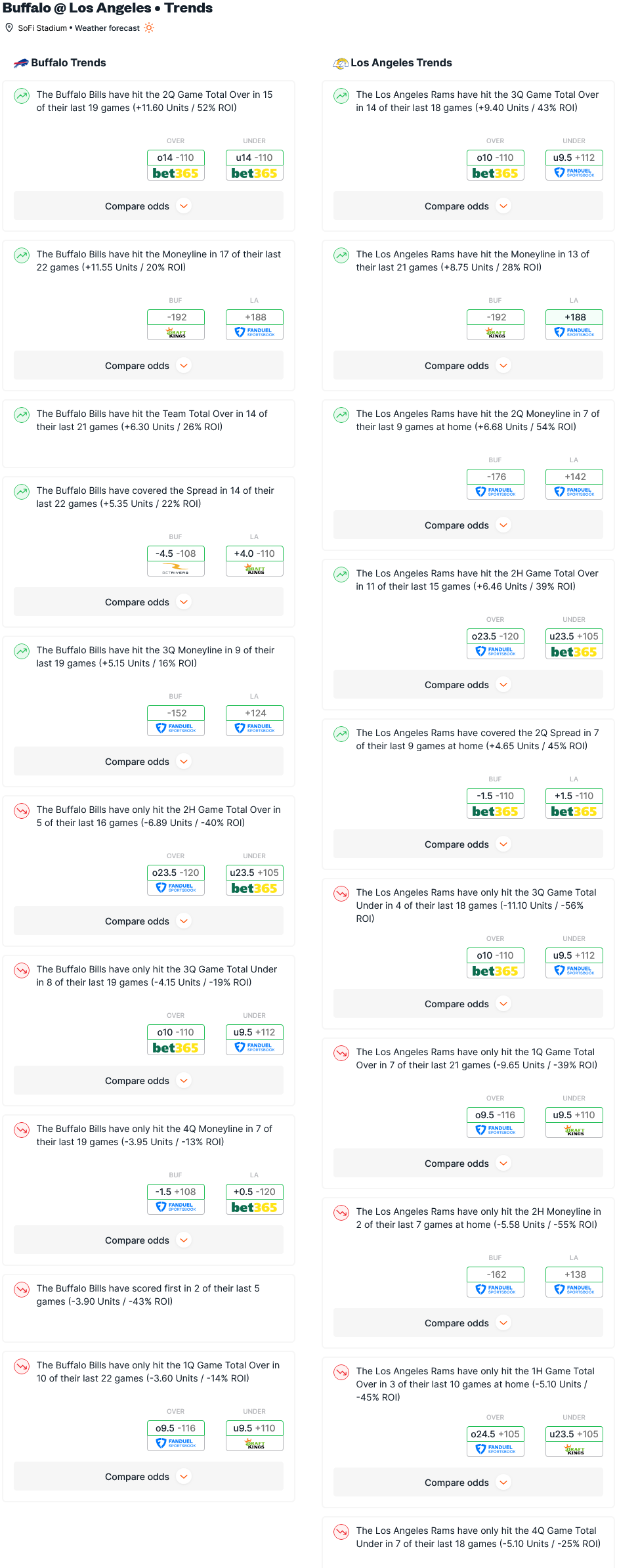617x1568 pixels.
Task: Select +1.5 -110 LA 2Q spread
Action: point(574,803)
